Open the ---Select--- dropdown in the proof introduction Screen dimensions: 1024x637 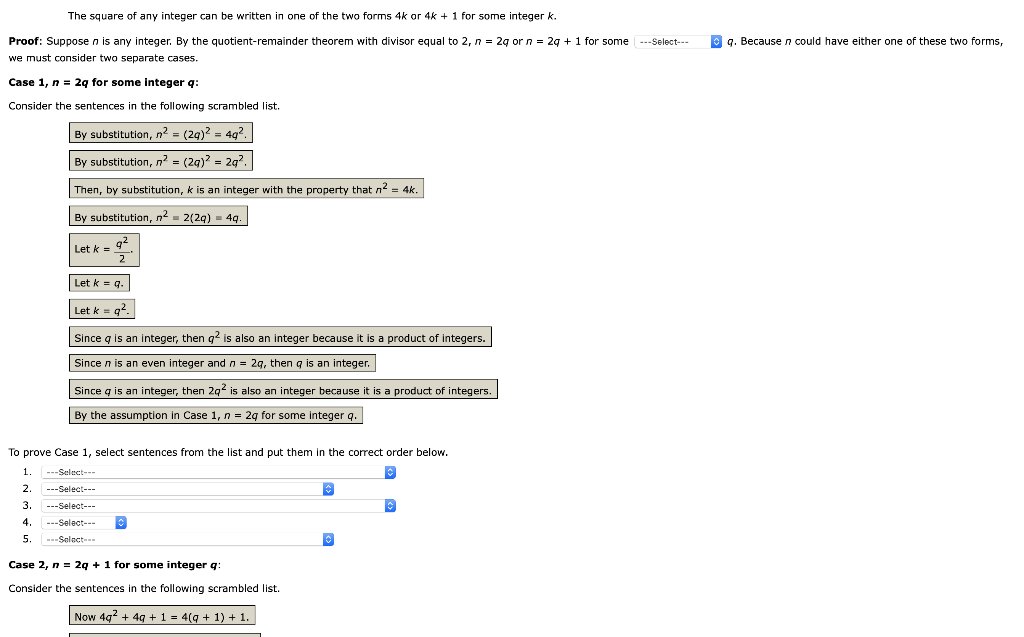pyautogui.click(x=672, y=41)
